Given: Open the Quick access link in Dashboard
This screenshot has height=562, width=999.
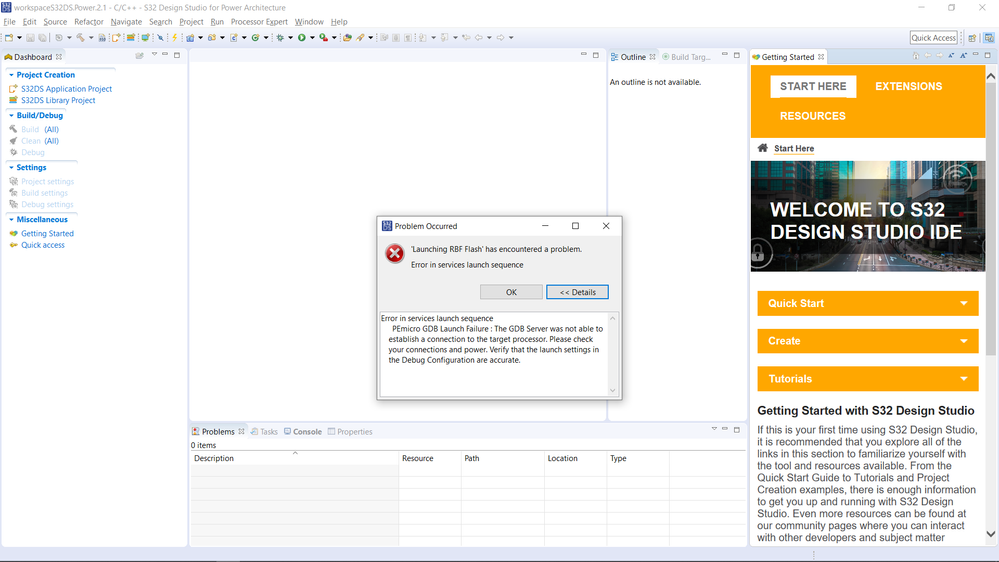Looking at the screenshot, I should click(x=43, y=245).
